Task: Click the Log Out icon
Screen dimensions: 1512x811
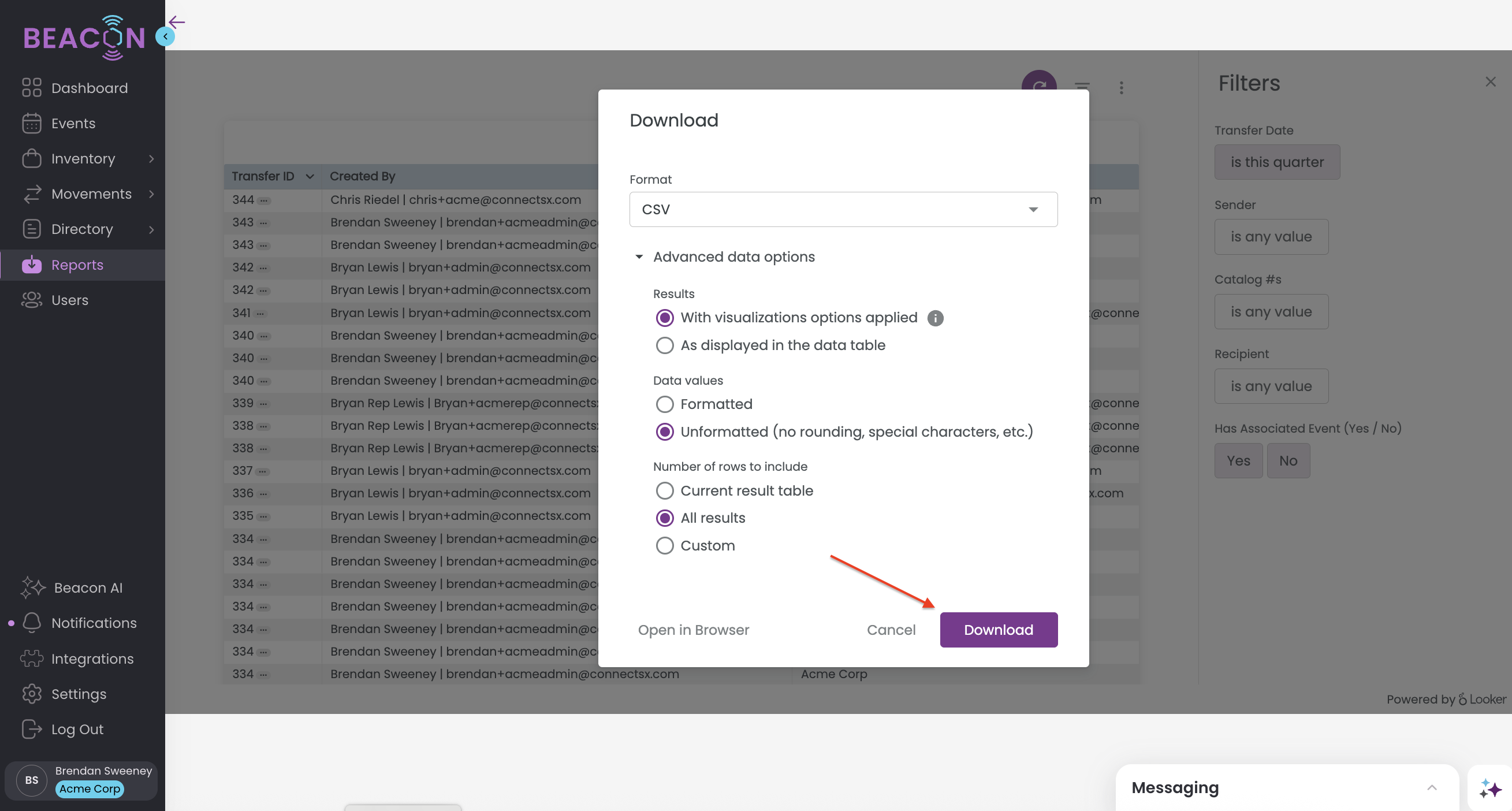Action: tap(32, 729)
